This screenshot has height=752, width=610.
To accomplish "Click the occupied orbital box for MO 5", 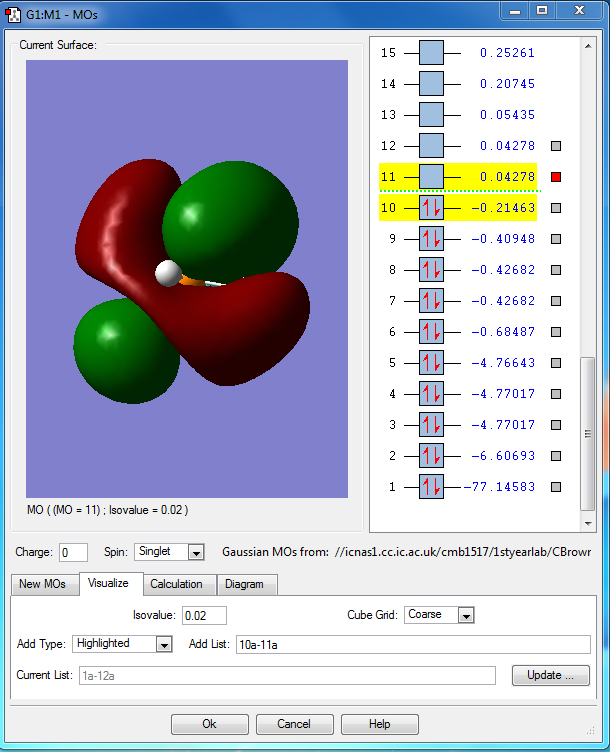I will point(431,363).
